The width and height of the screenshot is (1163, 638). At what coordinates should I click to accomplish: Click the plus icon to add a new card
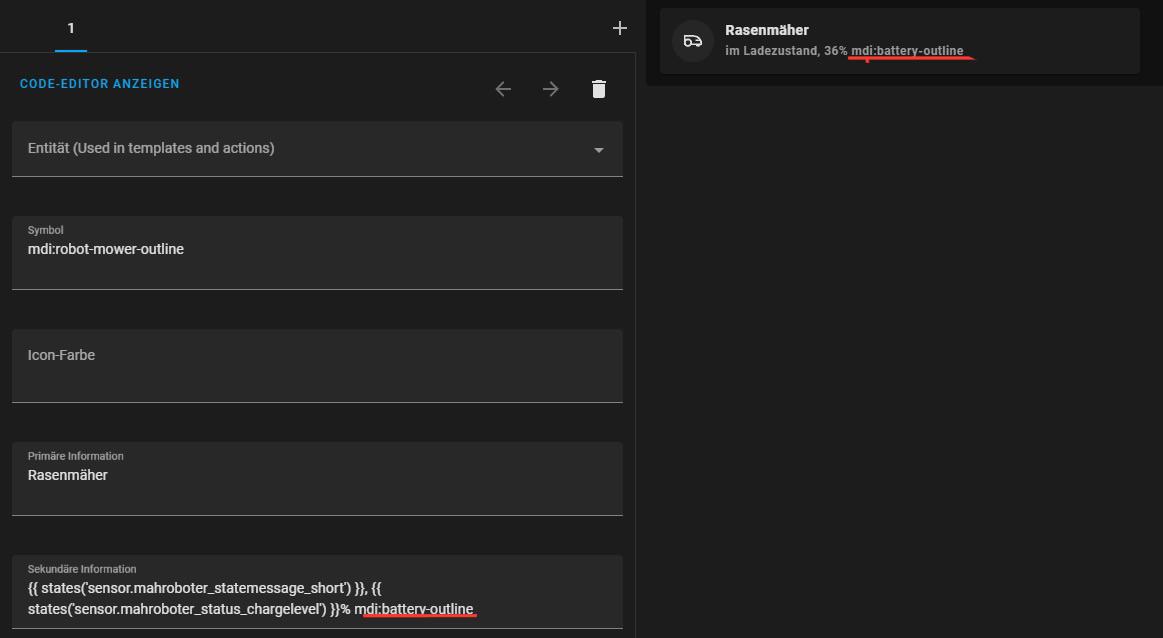coord(619,27)
